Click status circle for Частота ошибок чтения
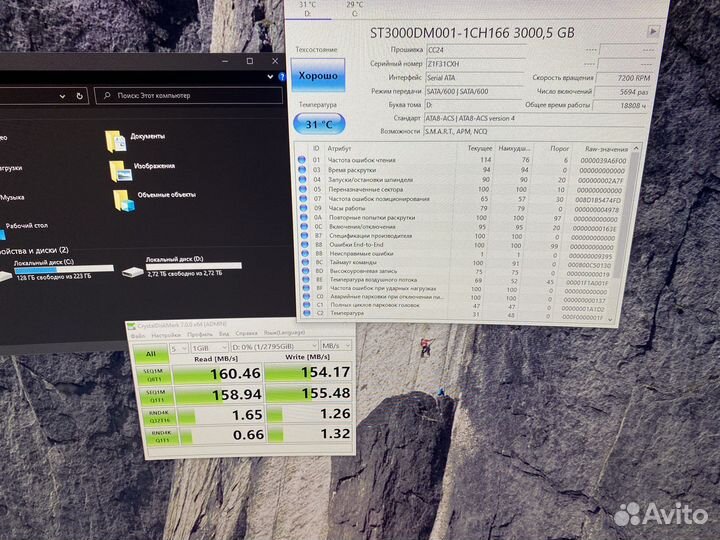Viewport: 720px width, 540px height. point(302,160)
